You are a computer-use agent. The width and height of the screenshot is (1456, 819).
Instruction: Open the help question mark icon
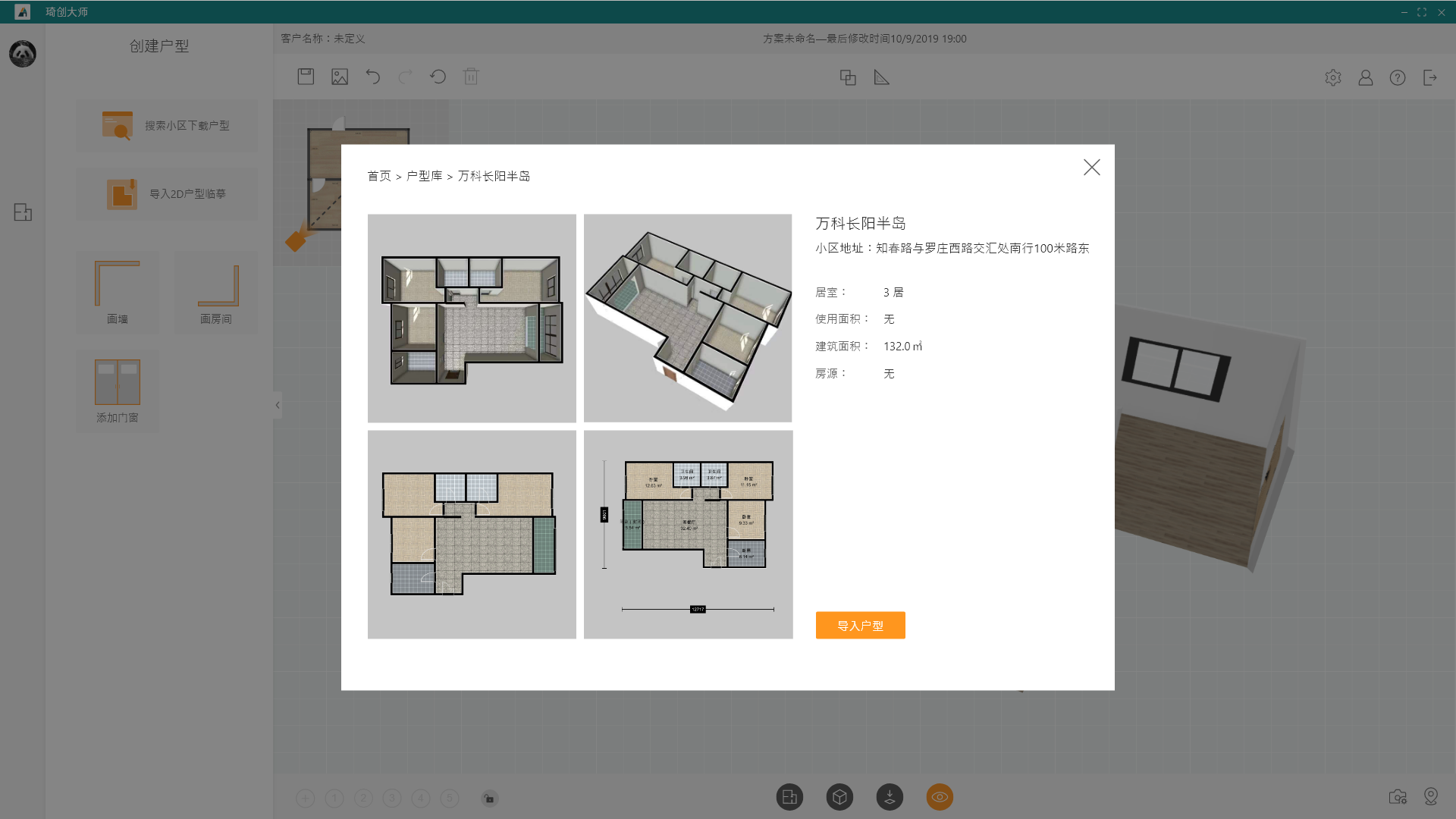(1398, 77)
